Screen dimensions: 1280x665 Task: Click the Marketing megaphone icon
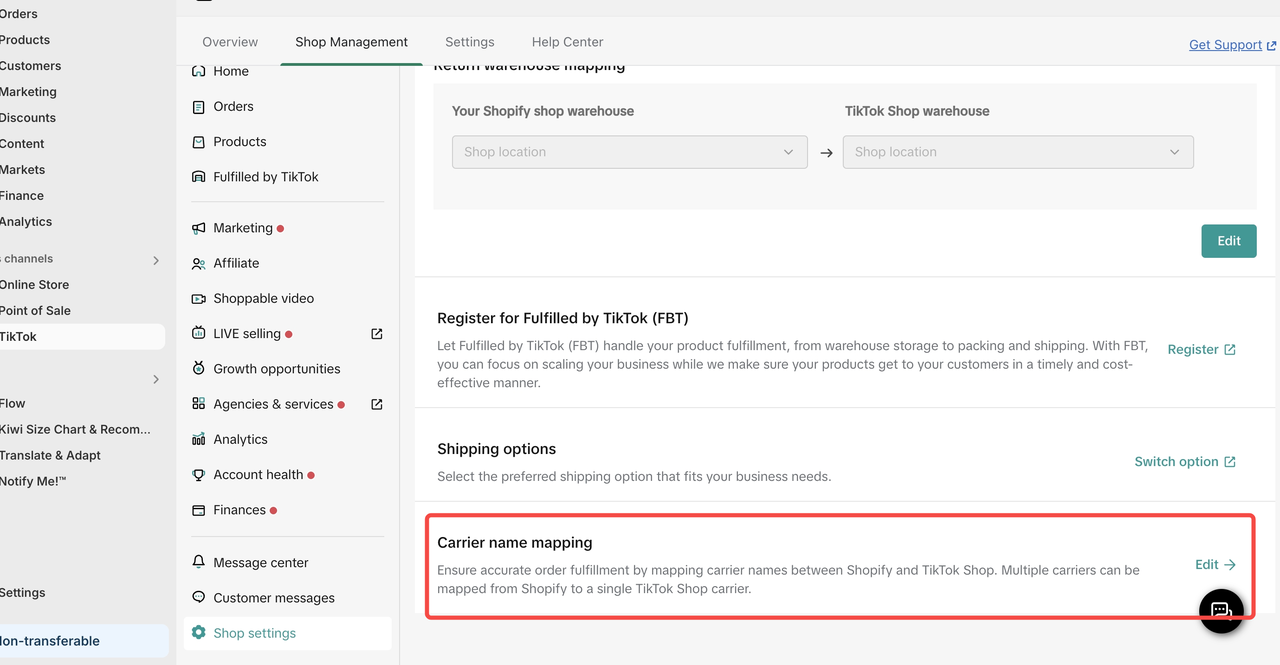point(198,228)
